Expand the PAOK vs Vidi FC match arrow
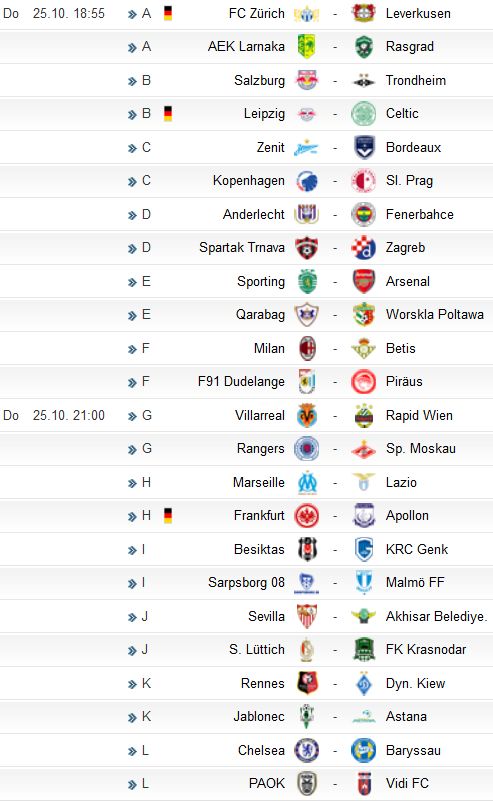This screenshot has height=801, width=493. [x=132, y=784]
